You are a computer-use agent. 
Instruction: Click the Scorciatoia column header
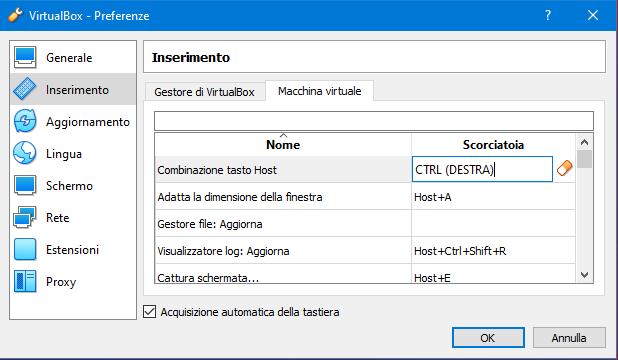[x=493, y=145]
